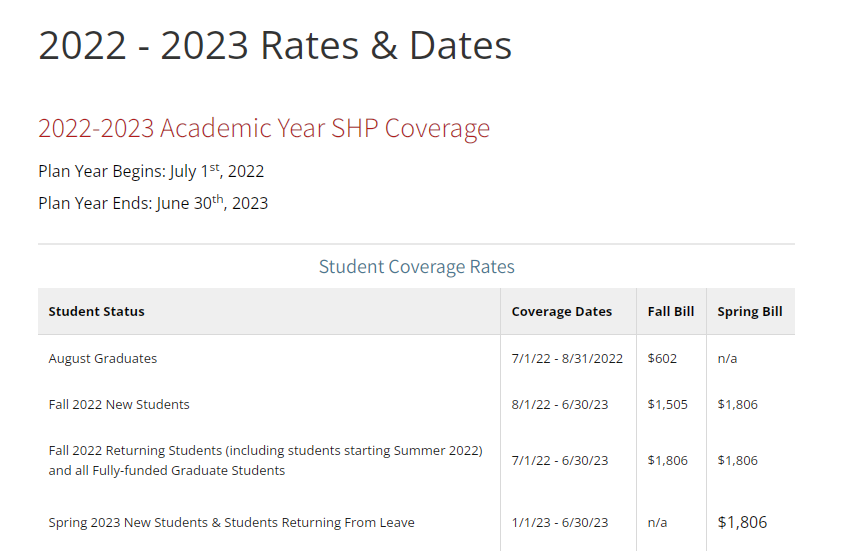Click the $1,505 fall bill amount
Screen dimensions: 859x558
pyautogui.click(x=667, y=405)
